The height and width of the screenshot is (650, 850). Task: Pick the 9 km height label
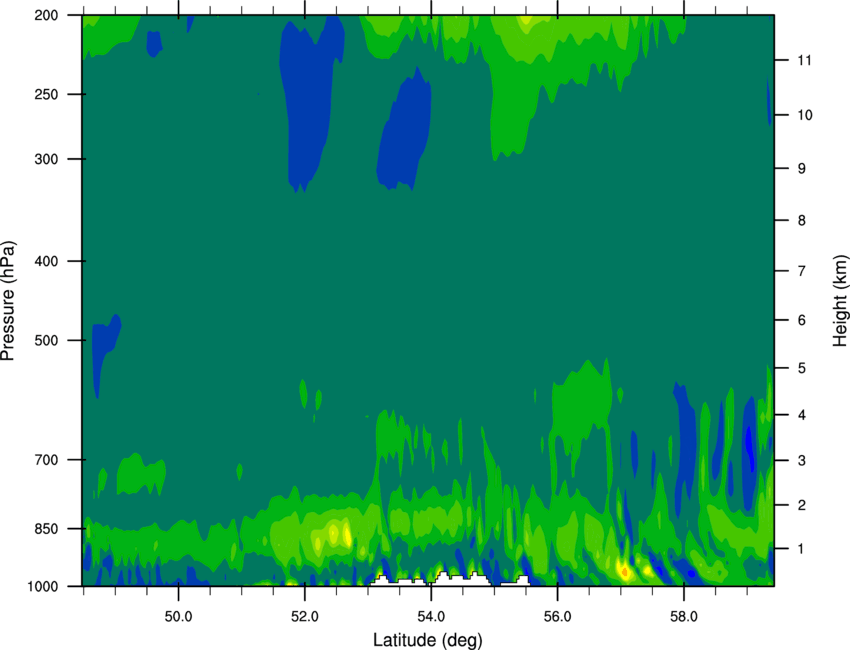point(801,168)
